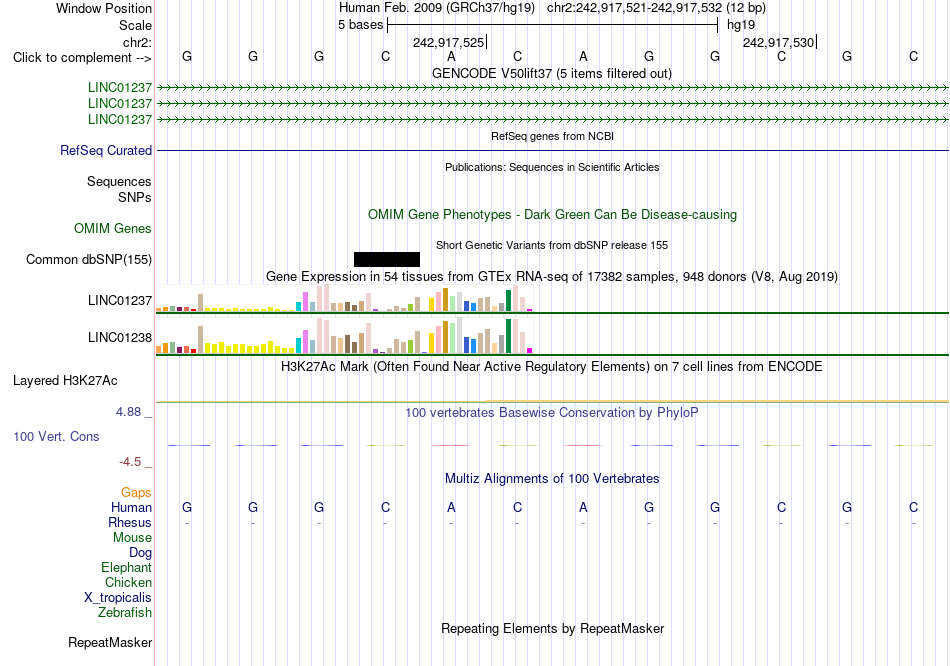Click the Common dbSNP(155) track label
The height and width of the screenshot is (666, 950).
(x=89, y=259)
